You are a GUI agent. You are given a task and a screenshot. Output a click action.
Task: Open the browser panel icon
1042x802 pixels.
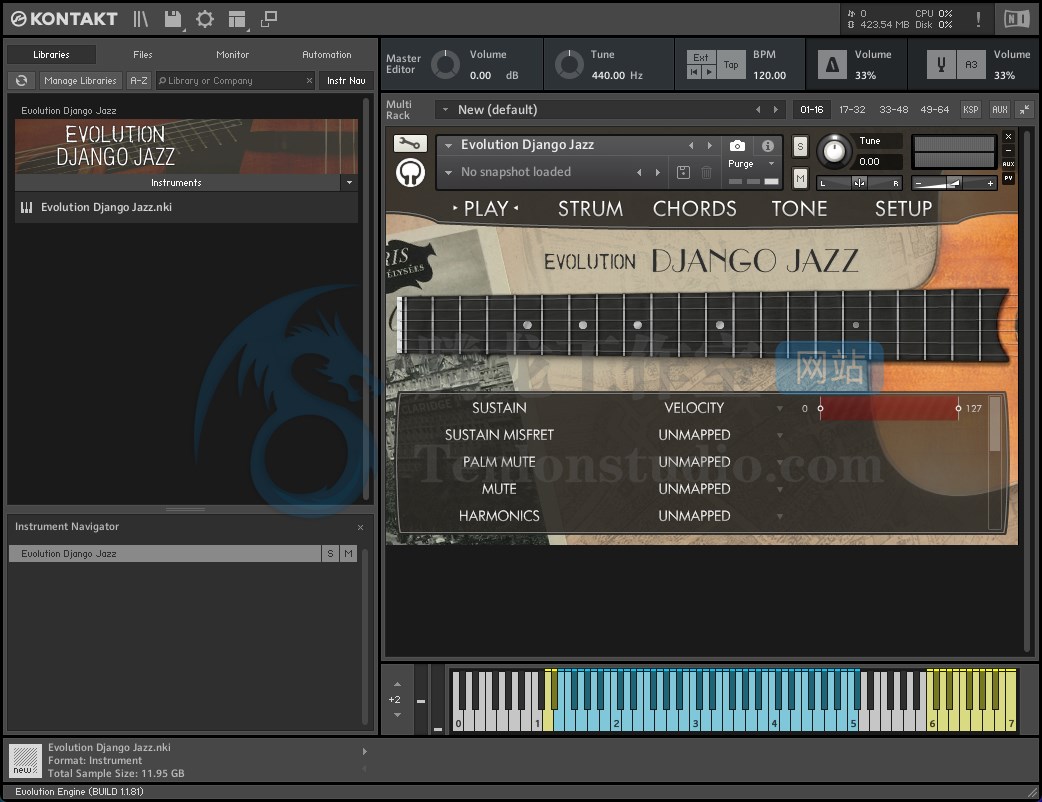pos(140,19)
